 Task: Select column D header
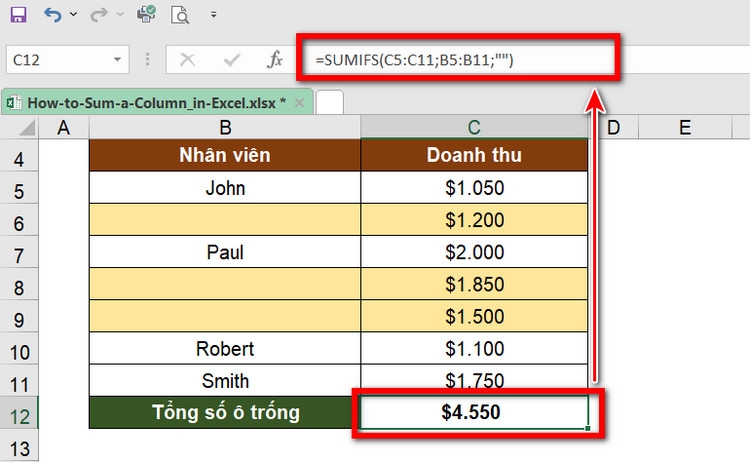[x=614, y=128]
